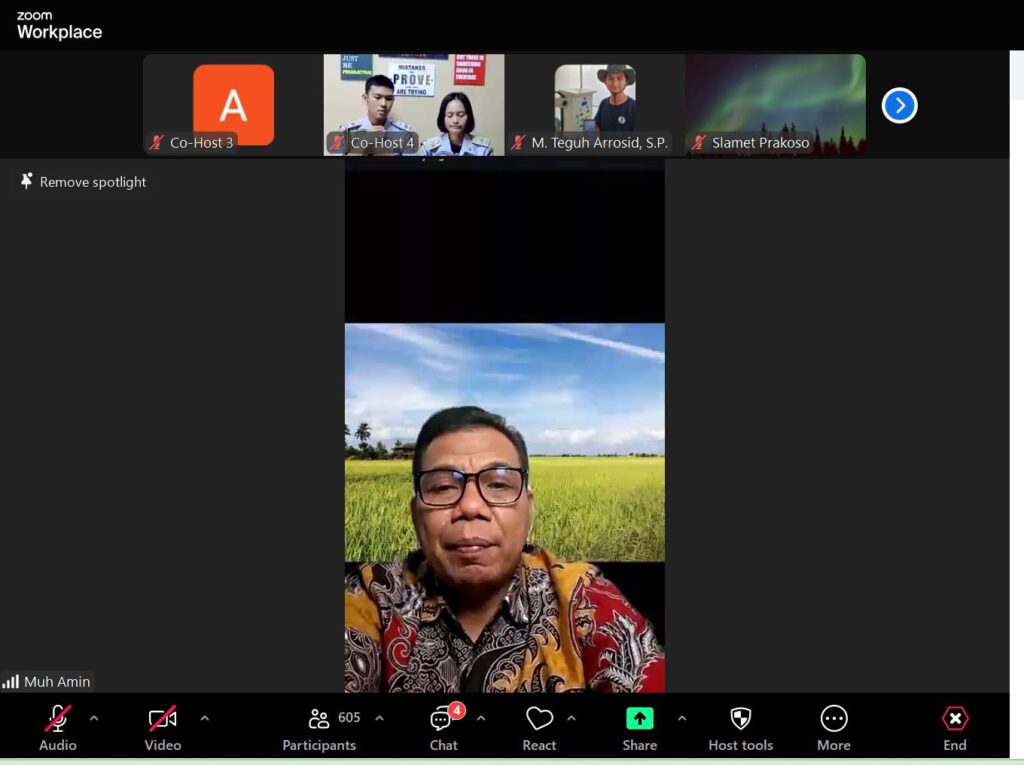Open Host tools shield icon

[x=740, y=720]
